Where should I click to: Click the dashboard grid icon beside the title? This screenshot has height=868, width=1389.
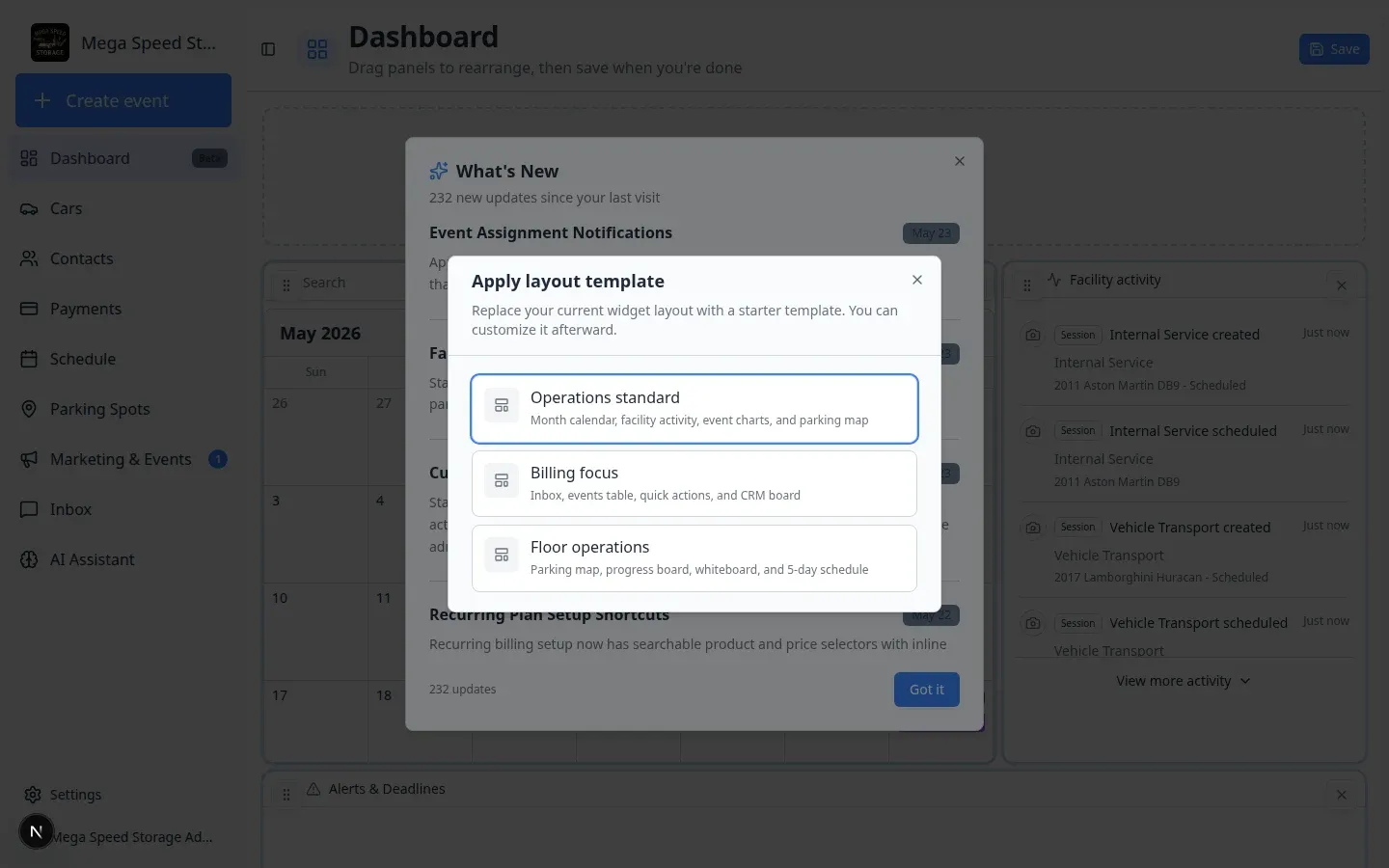click(317, 49)
